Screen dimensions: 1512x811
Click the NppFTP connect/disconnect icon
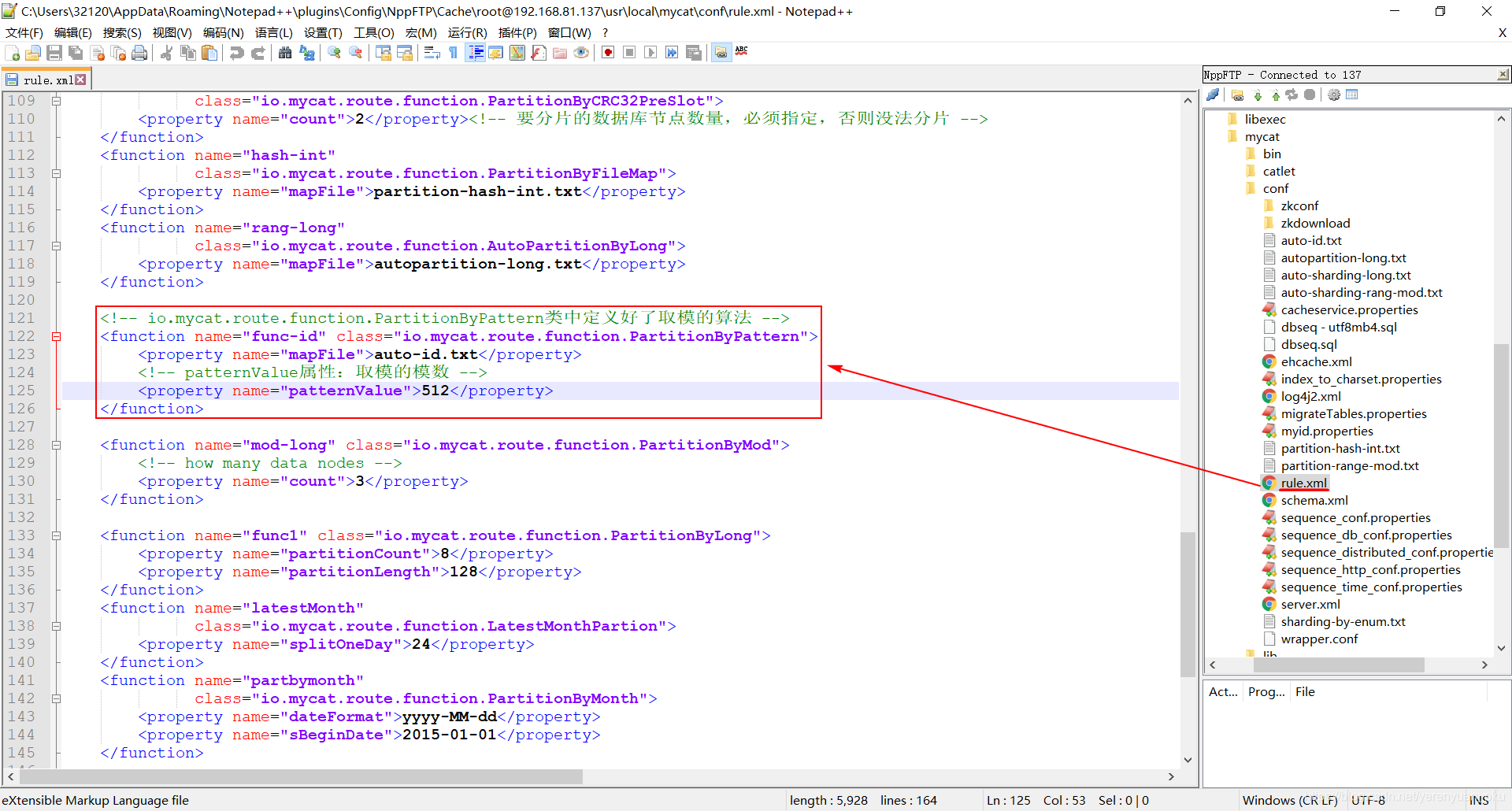coord(1213,95)
